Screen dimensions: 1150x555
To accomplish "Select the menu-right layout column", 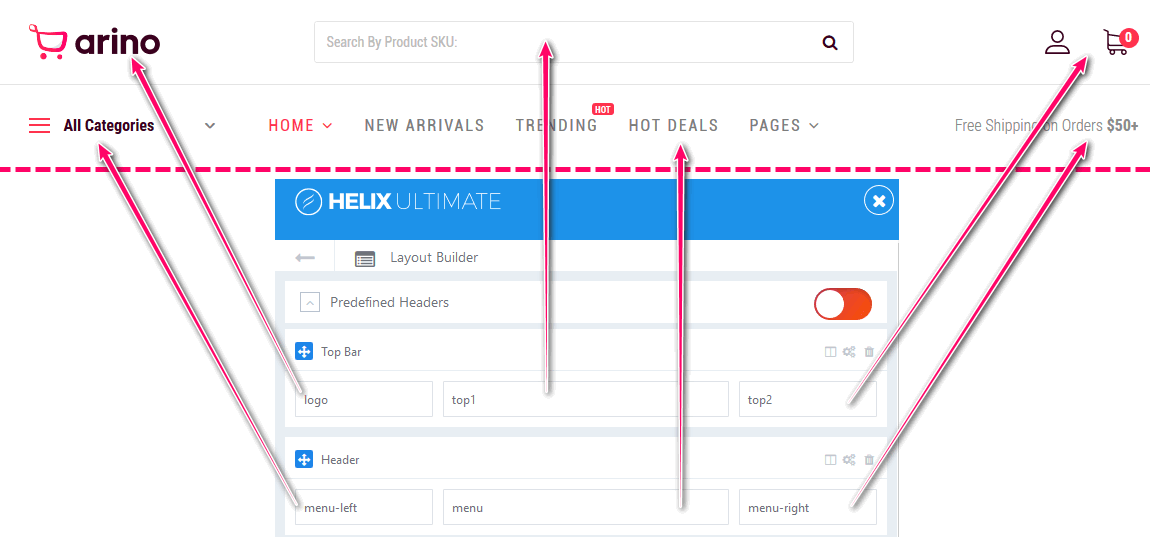I will click(x=807, y=507).
